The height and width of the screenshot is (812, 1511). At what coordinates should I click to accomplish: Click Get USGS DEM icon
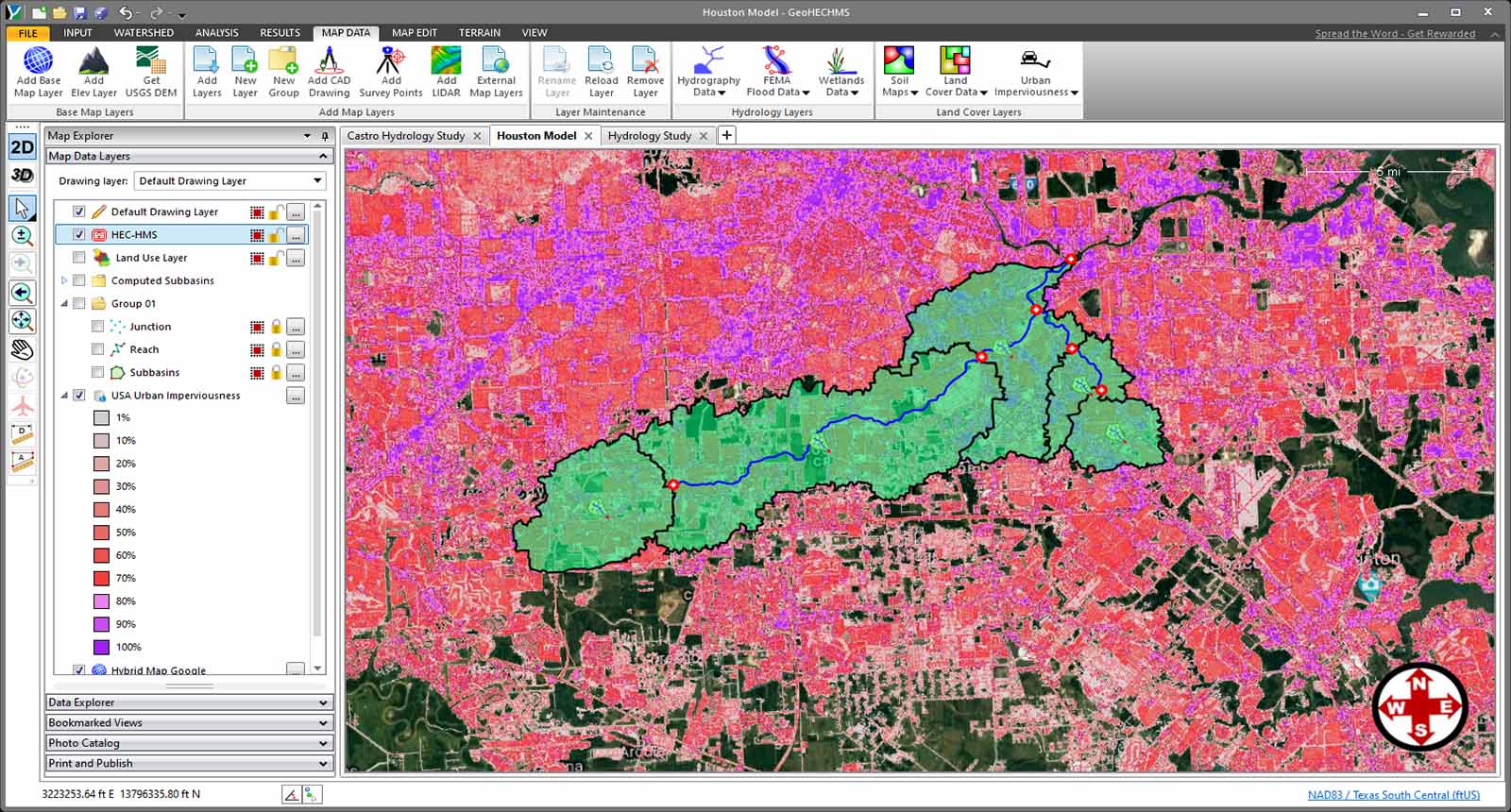(151, 71)
